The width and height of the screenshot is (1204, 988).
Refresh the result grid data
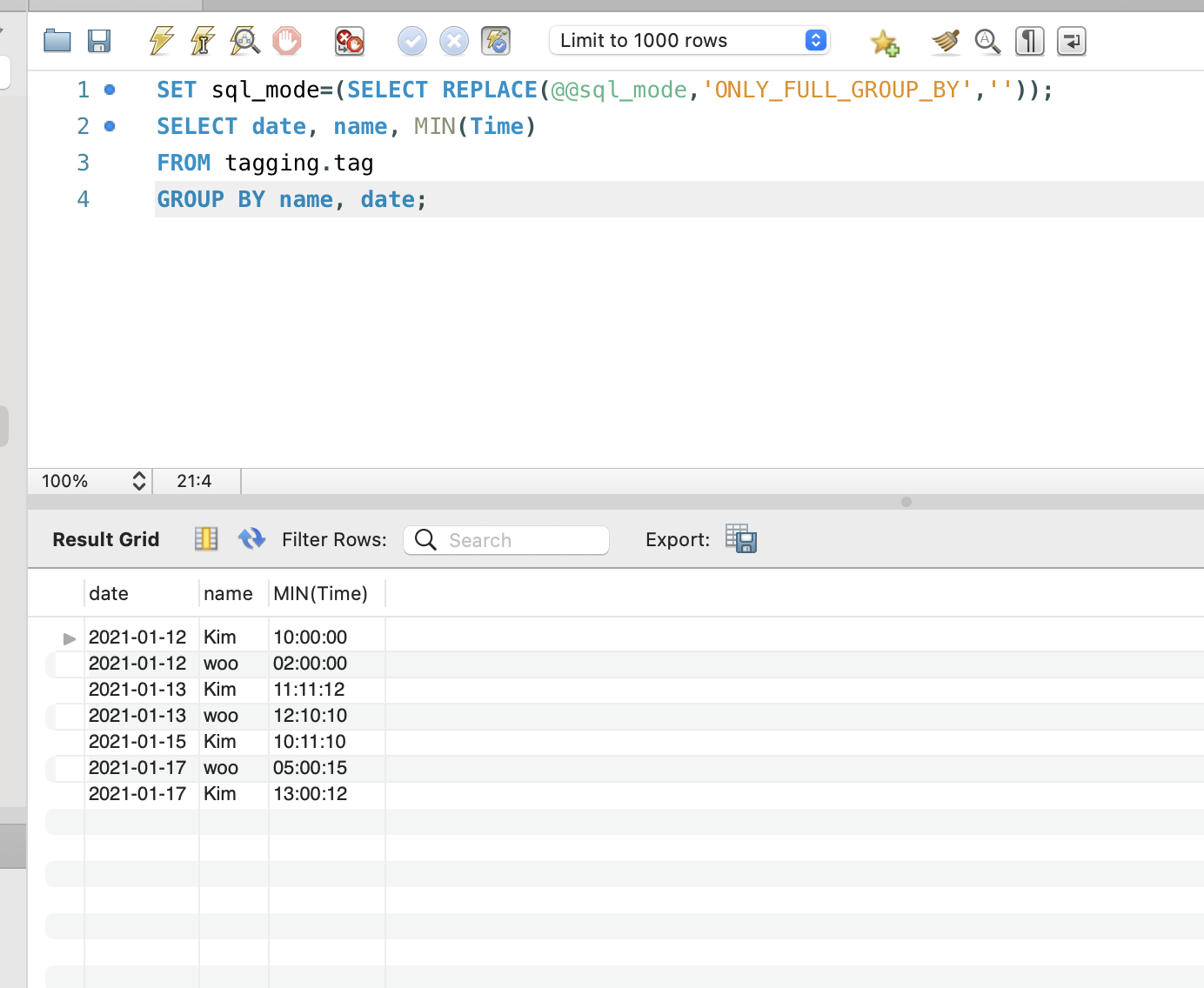point(251,539)
